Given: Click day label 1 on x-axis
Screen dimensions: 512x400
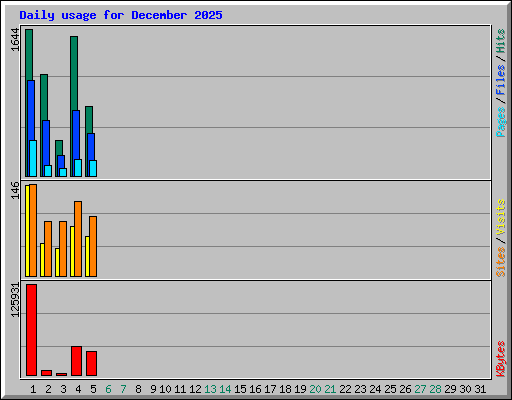Looking at the screenshot, I should click(33, 389).
